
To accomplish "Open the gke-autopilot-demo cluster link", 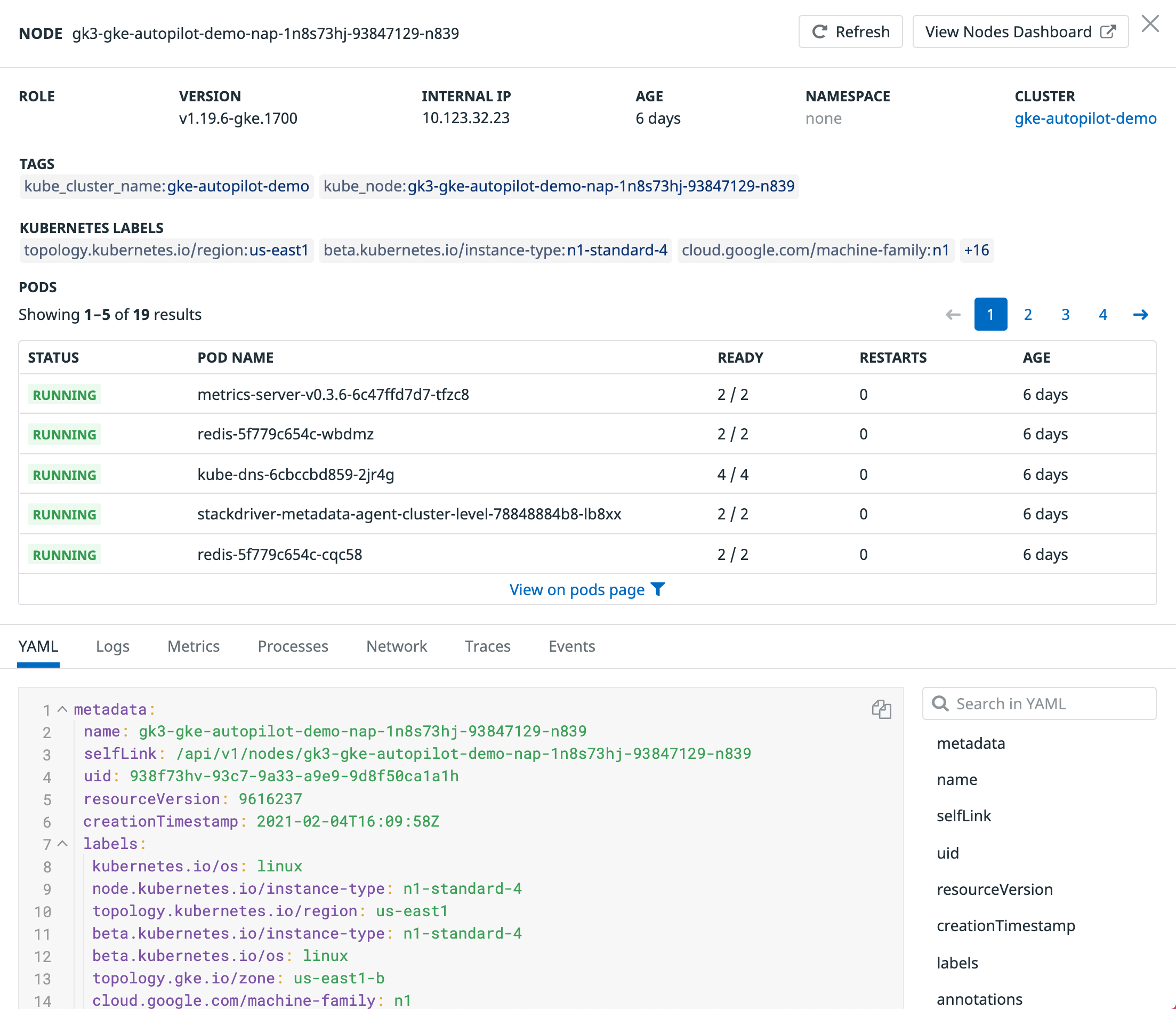I will [1086, 119].
